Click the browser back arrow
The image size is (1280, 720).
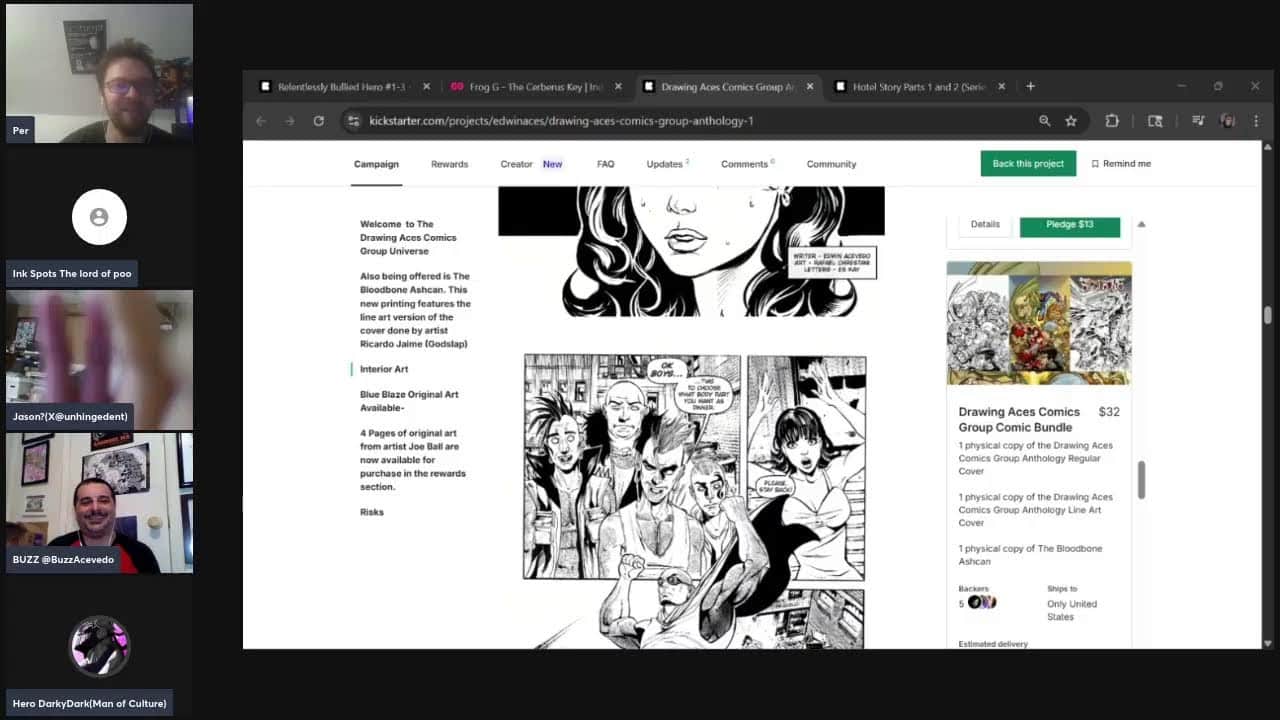click(x=261, y=121)
